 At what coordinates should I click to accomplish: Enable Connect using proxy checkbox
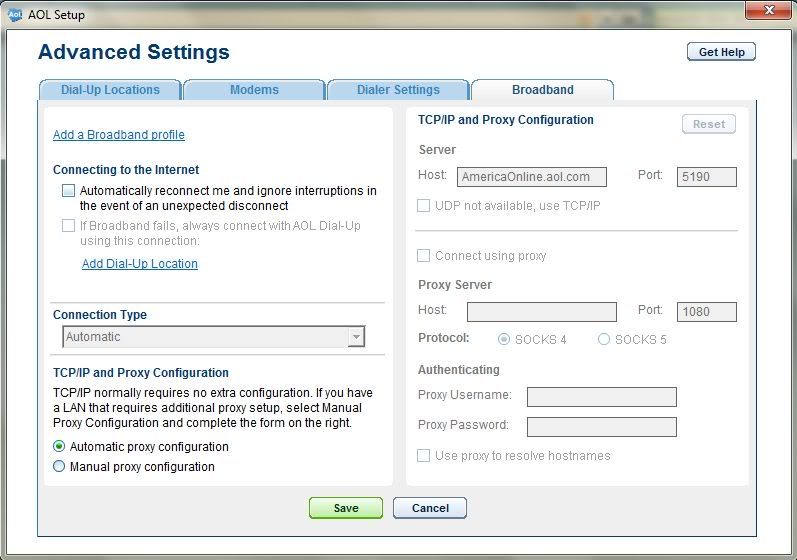423,256
